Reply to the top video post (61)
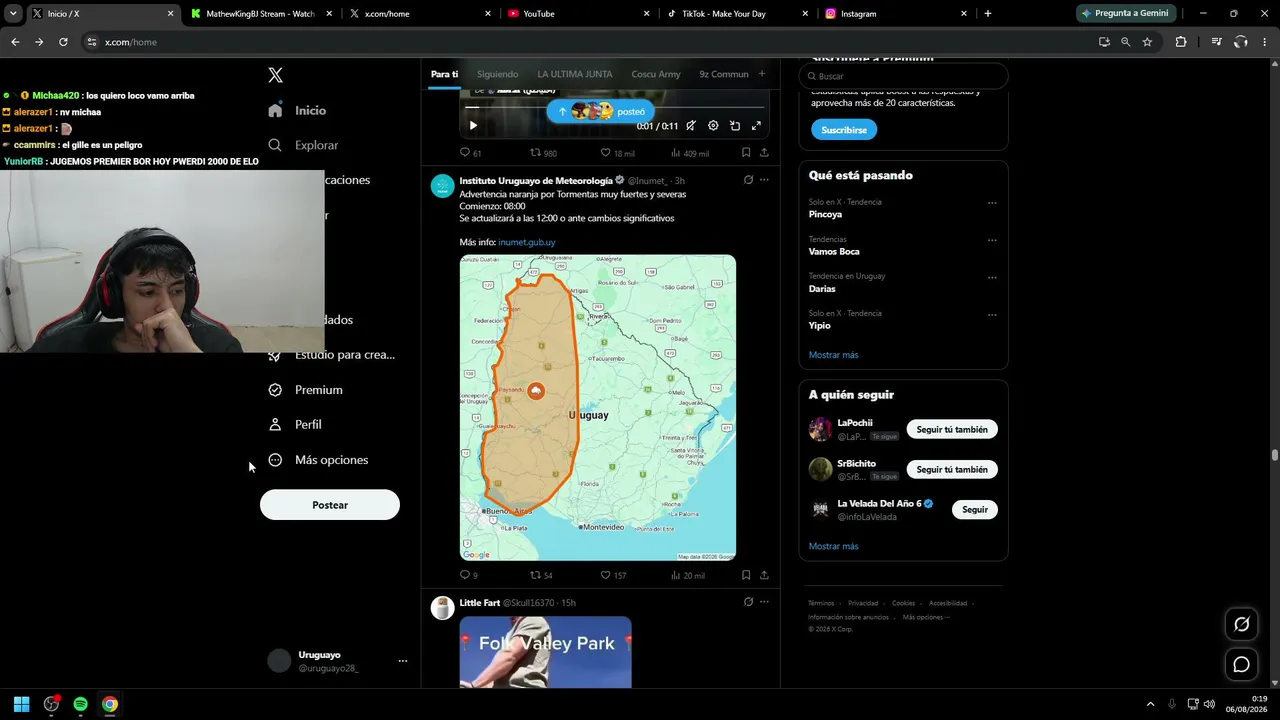The width and height of the screenshot is (1280, 720). pyautogui.click(x=470, y=153)
